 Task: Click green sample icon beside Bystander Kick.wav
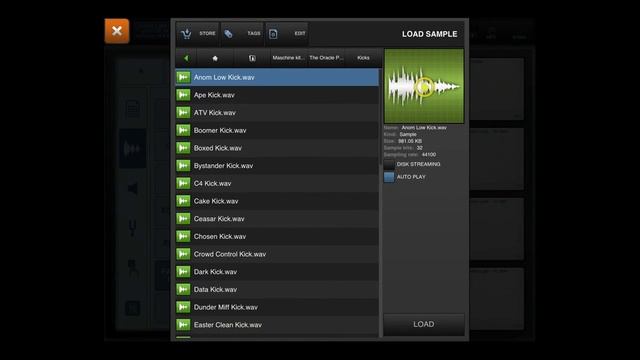point(183,166)
